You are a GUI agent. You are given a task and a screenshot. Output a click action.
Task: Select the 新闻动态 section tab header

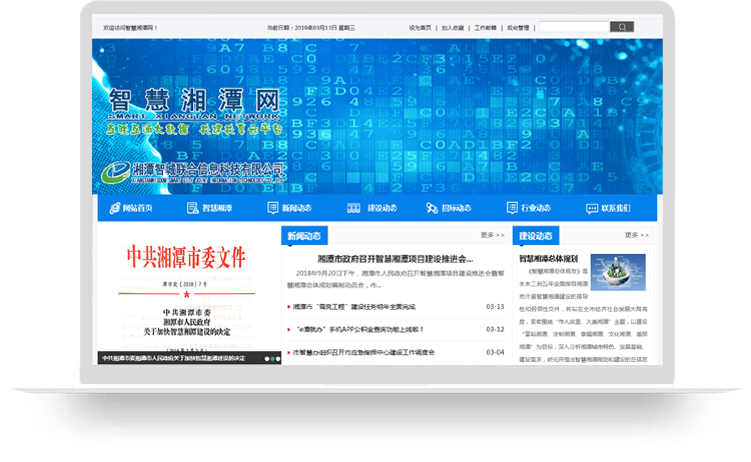(x=304, y=236)
